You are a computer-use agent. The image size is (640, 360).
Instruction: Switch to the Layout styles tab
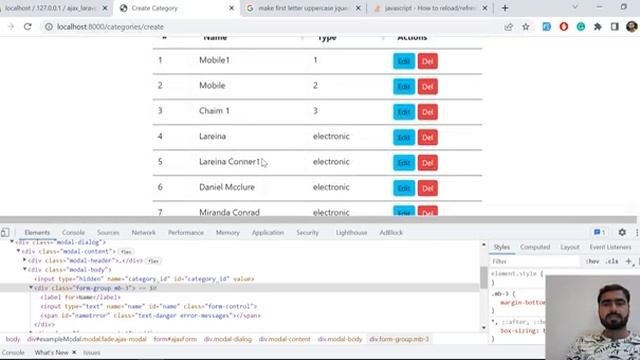click(570, 247)
